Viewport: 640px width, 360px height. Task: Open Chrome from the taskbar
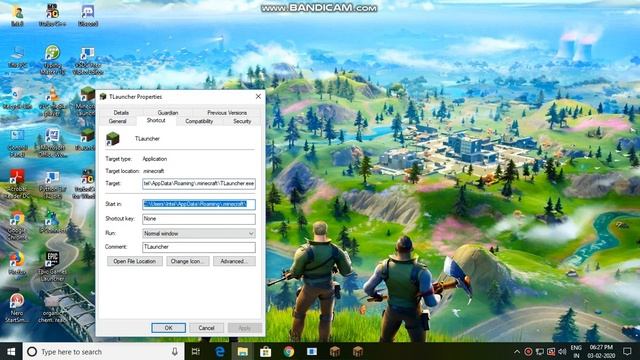click(x=289, y=351)
